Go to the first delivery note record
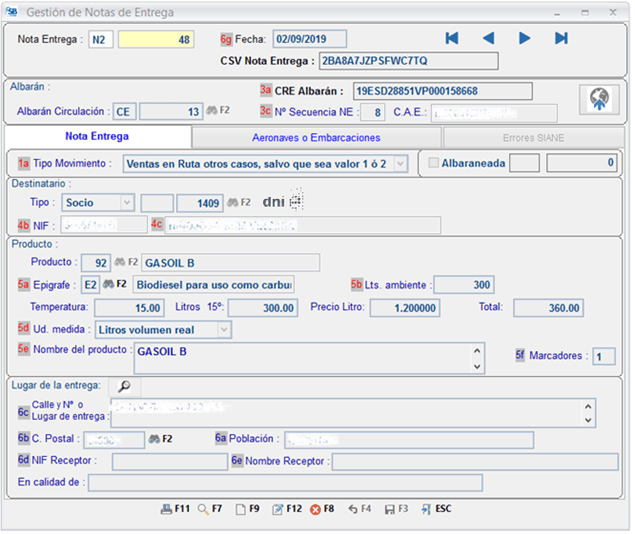The image size is (635, 534). pos(452,39)
